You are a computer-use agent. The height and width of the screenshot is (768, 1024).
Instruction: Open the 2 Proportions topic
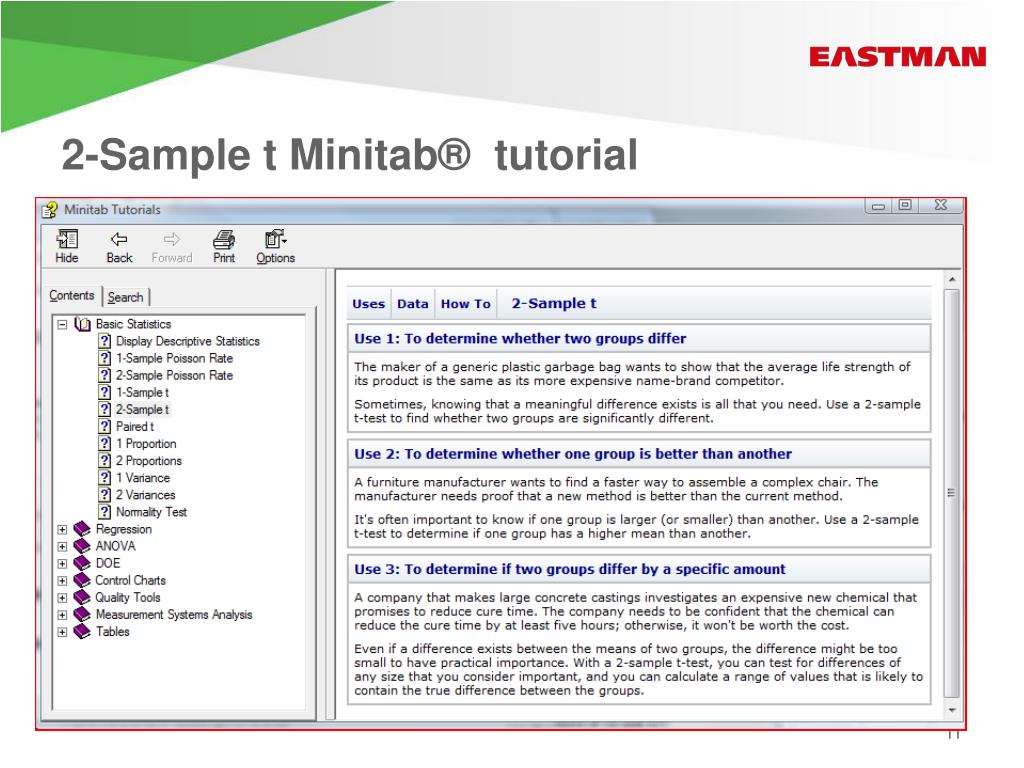[x=149, y=460]
